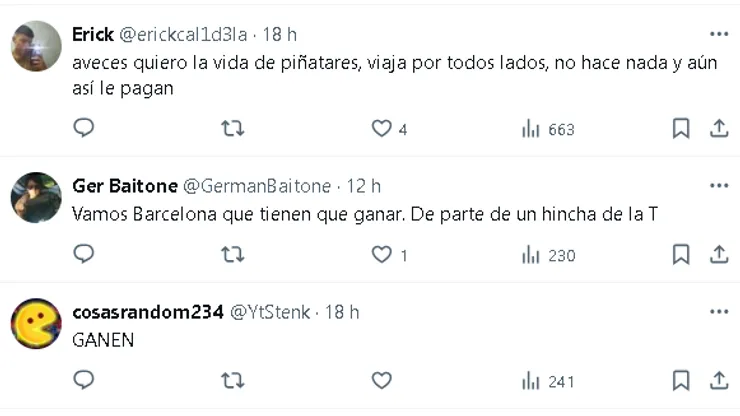Image resolution: width=740 pixels, height=416 pixels.
Task: Reply to Ger Baitone's tweet
Action: tap(84, 255)
